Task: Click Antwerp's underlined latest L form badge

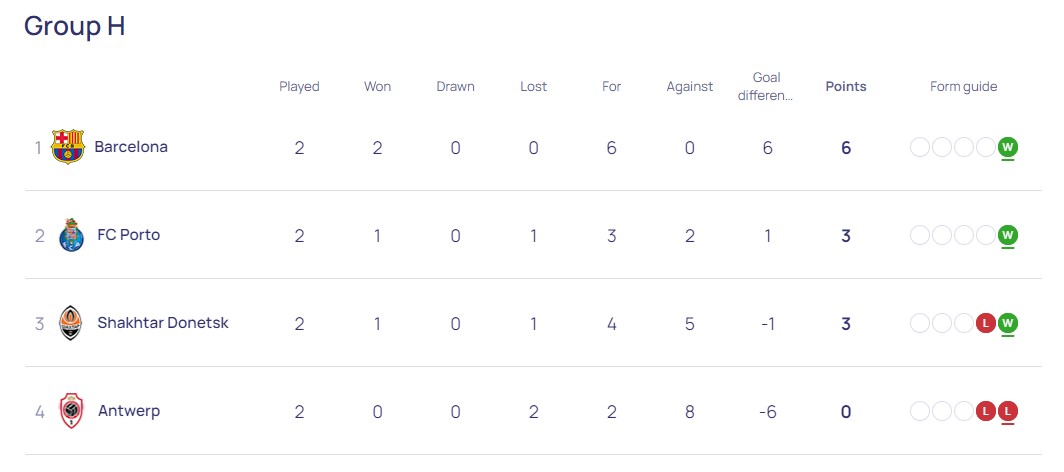Action: (1008, 411)
